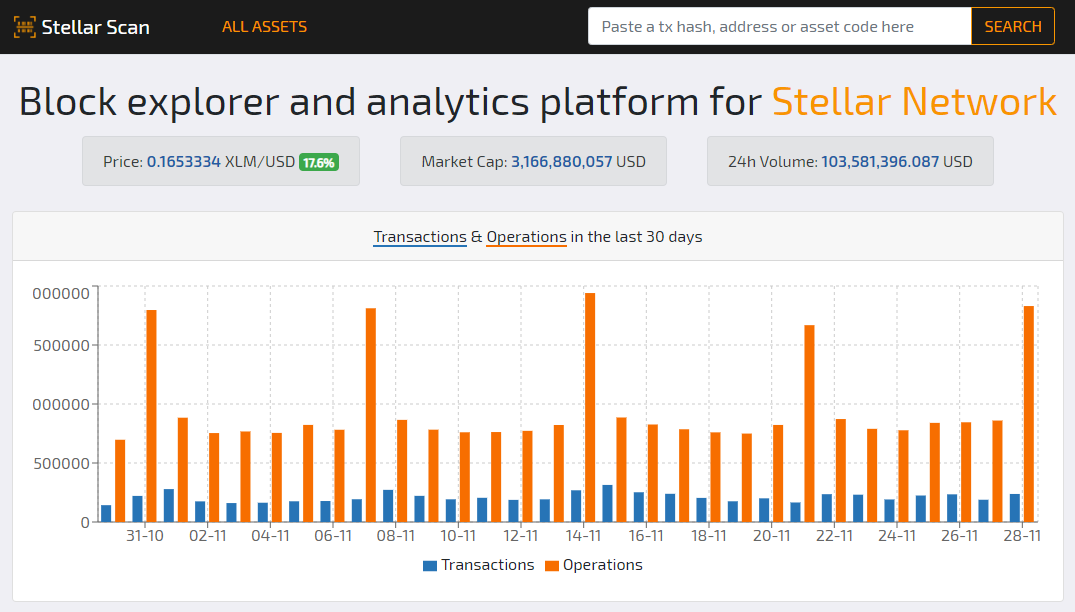The image size is (1075, 612).
Task: Click the orange Operations bar at 31-10
Action: point(152,415)
